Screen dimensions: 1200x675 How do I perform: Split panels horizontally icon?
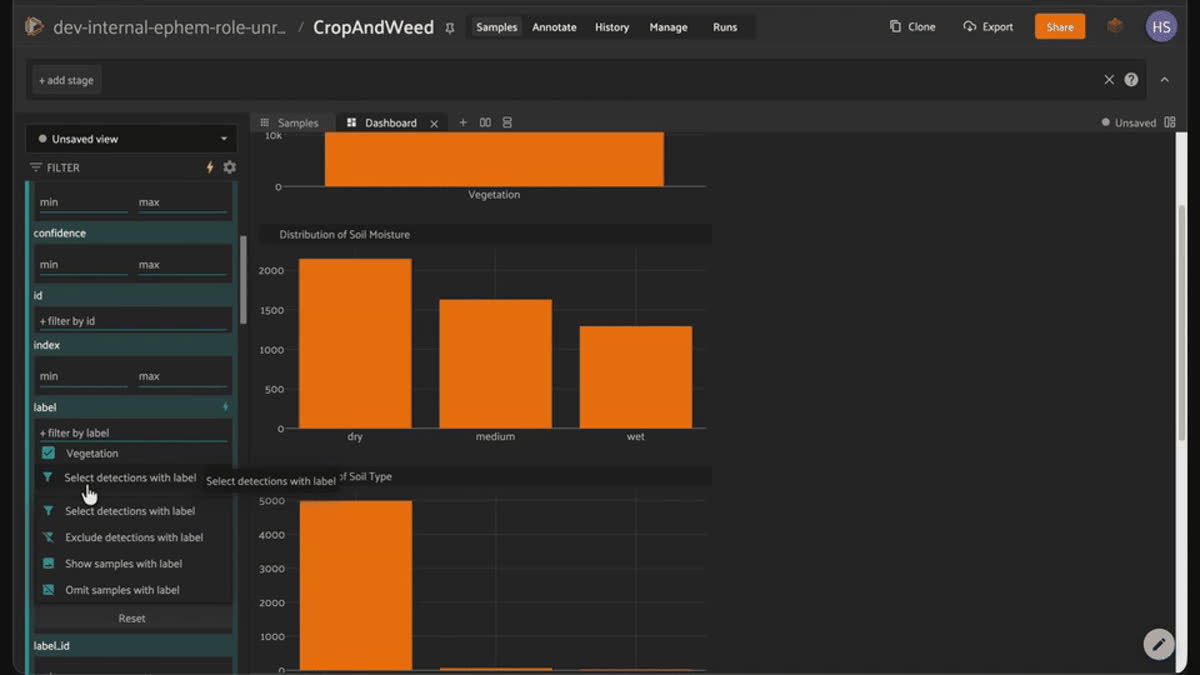[485, 123]
